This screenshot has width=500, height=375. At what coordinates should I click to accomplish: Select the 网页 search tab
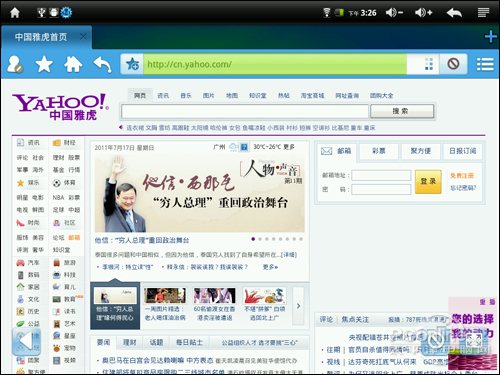(140, 96)
